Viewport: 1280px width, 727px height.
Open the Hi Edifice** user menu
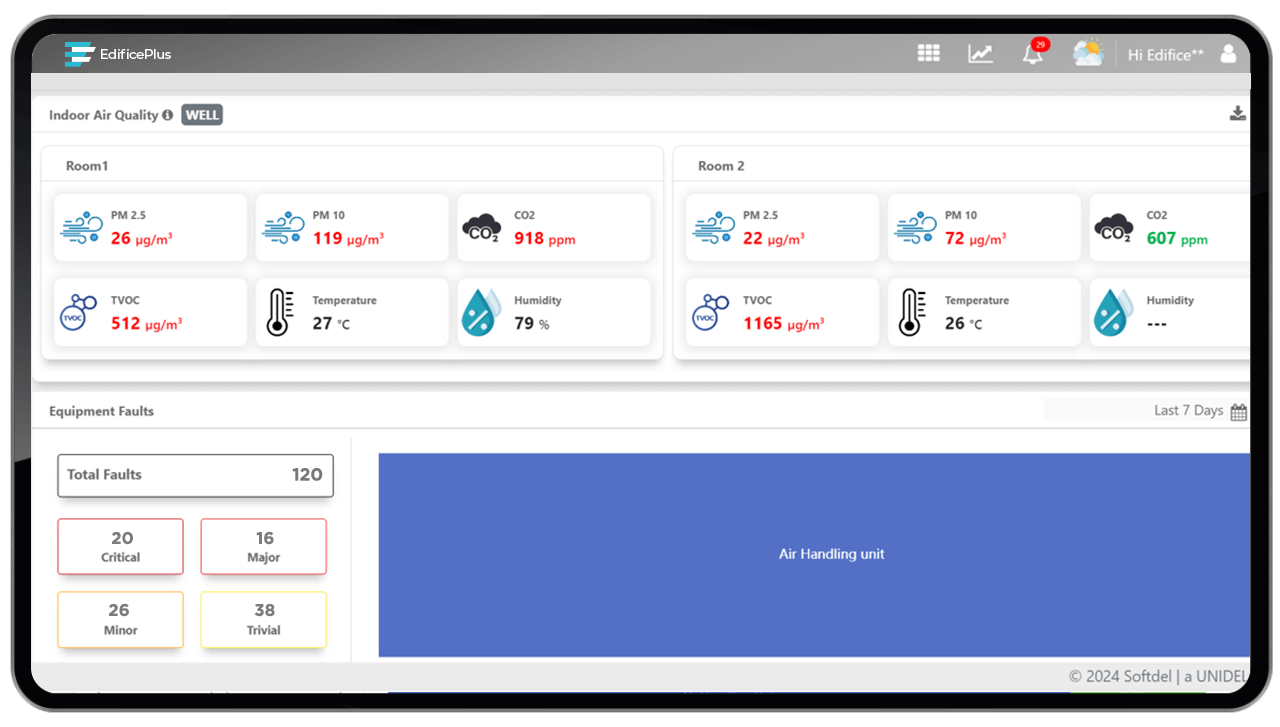(1166, 55)
